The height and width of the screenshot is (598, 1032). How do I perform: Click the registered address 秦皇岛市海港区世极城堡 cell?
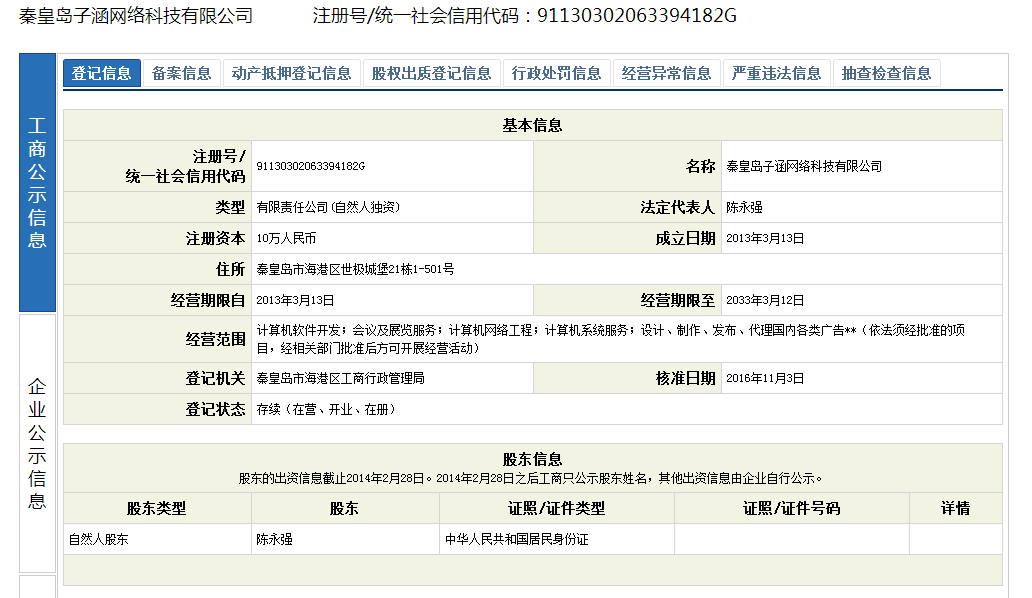pos(355,268)
